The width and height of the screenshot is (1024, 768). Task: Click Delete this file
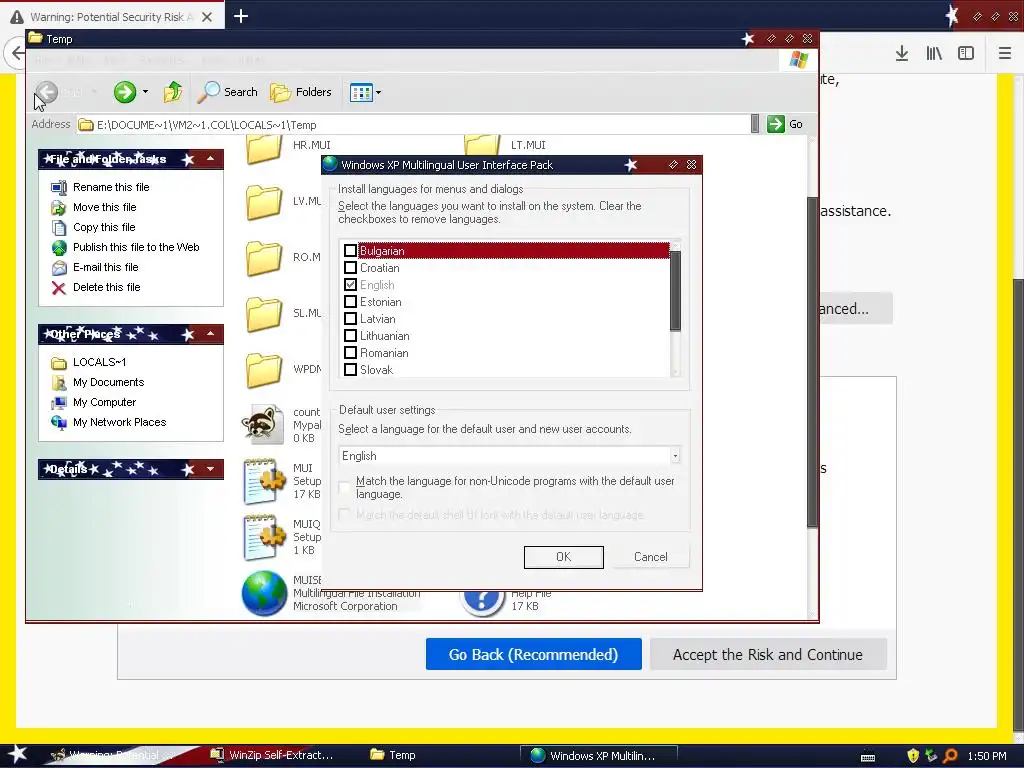(x=106, y=287)
